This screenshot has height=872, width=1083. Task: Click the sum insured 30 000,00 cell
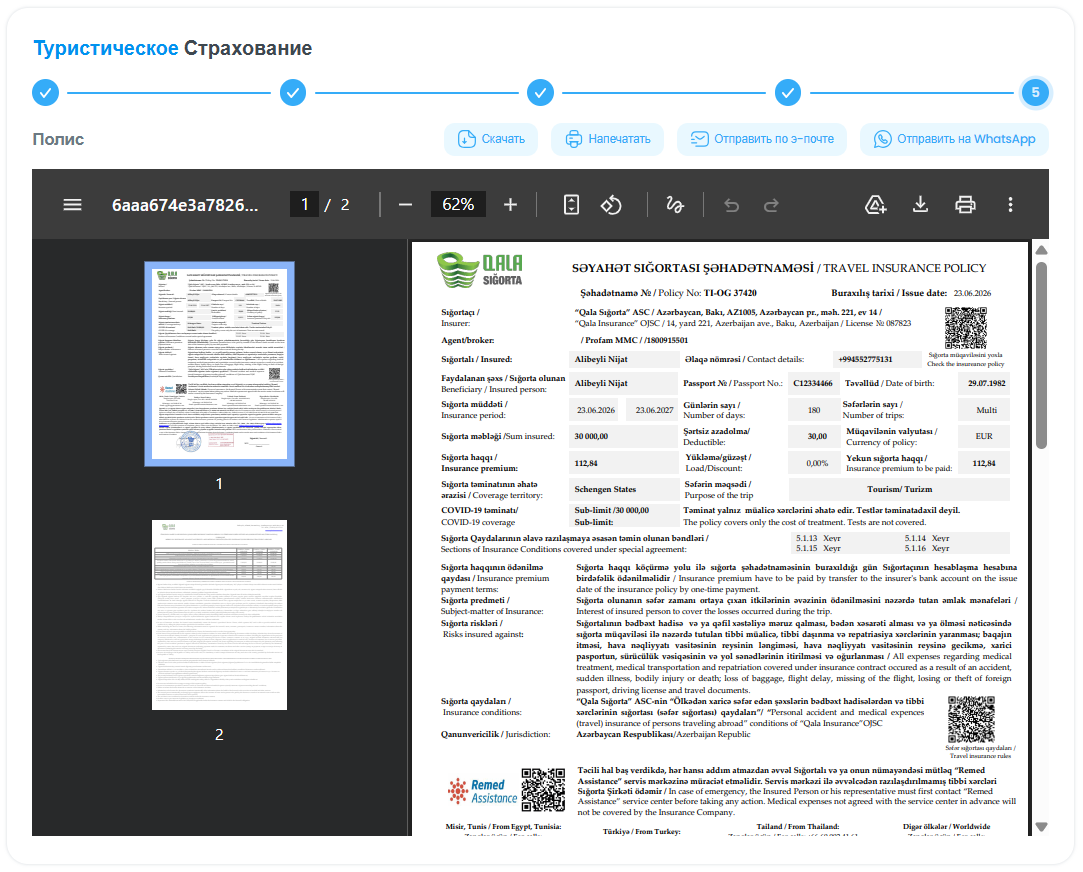click(624, 436)
